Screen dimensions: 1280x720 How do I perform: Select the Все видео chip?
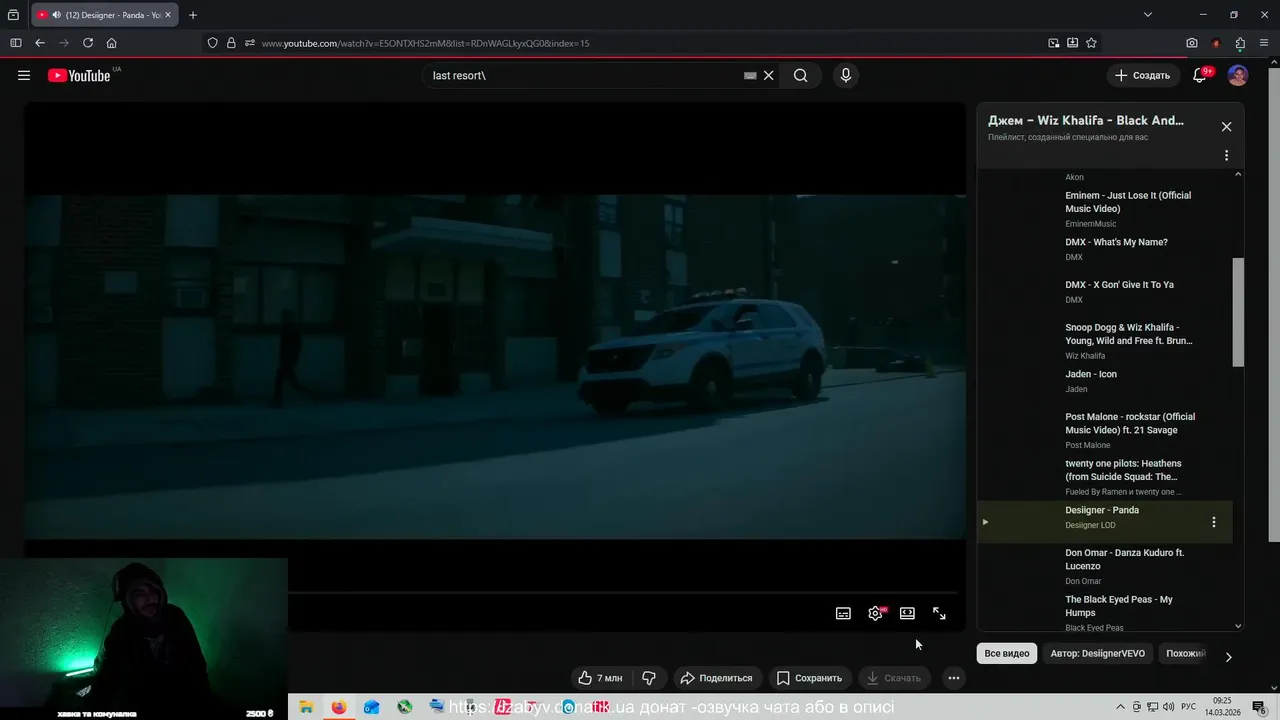tap(1007, 654)
